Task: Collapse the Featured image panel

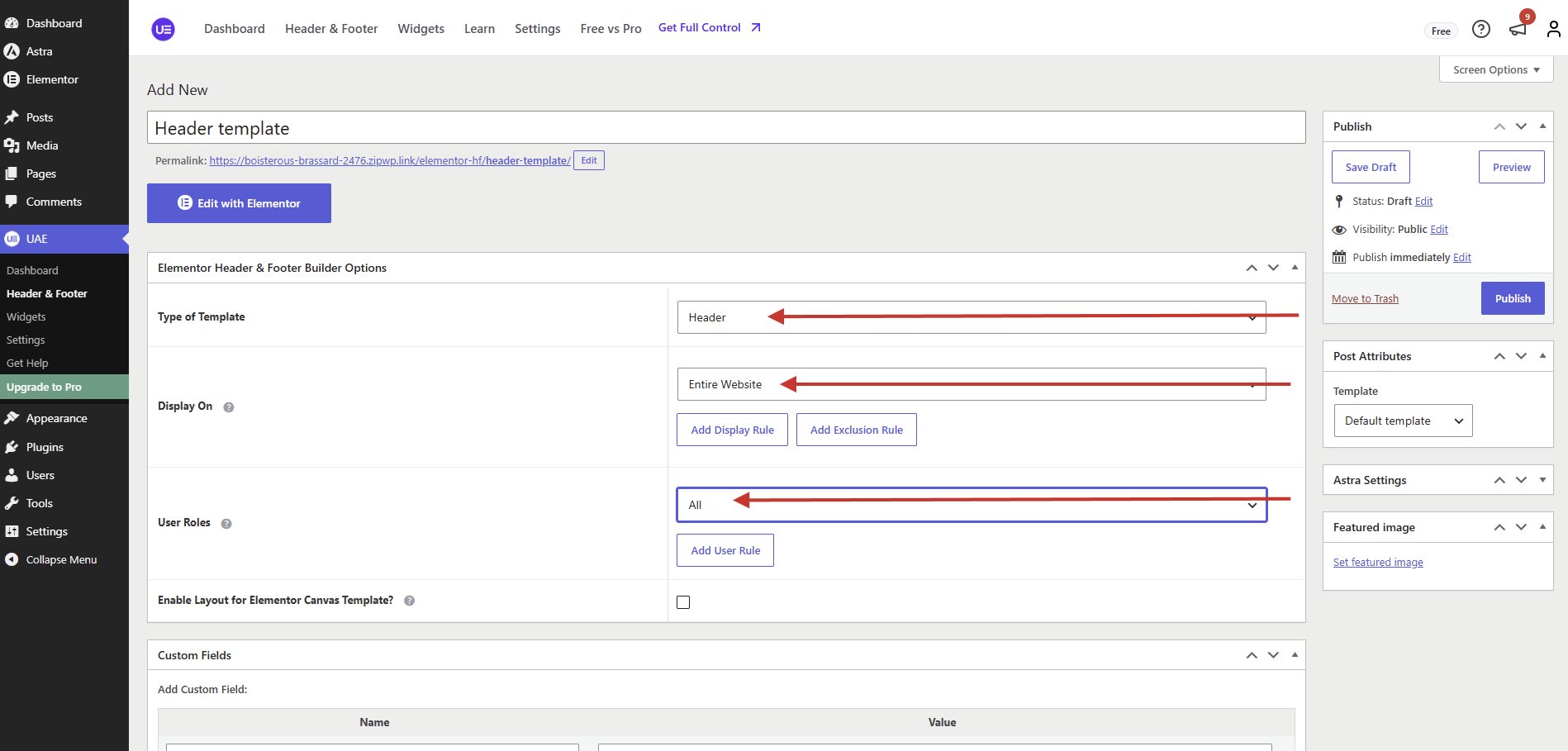Action: coord(1542,527)
